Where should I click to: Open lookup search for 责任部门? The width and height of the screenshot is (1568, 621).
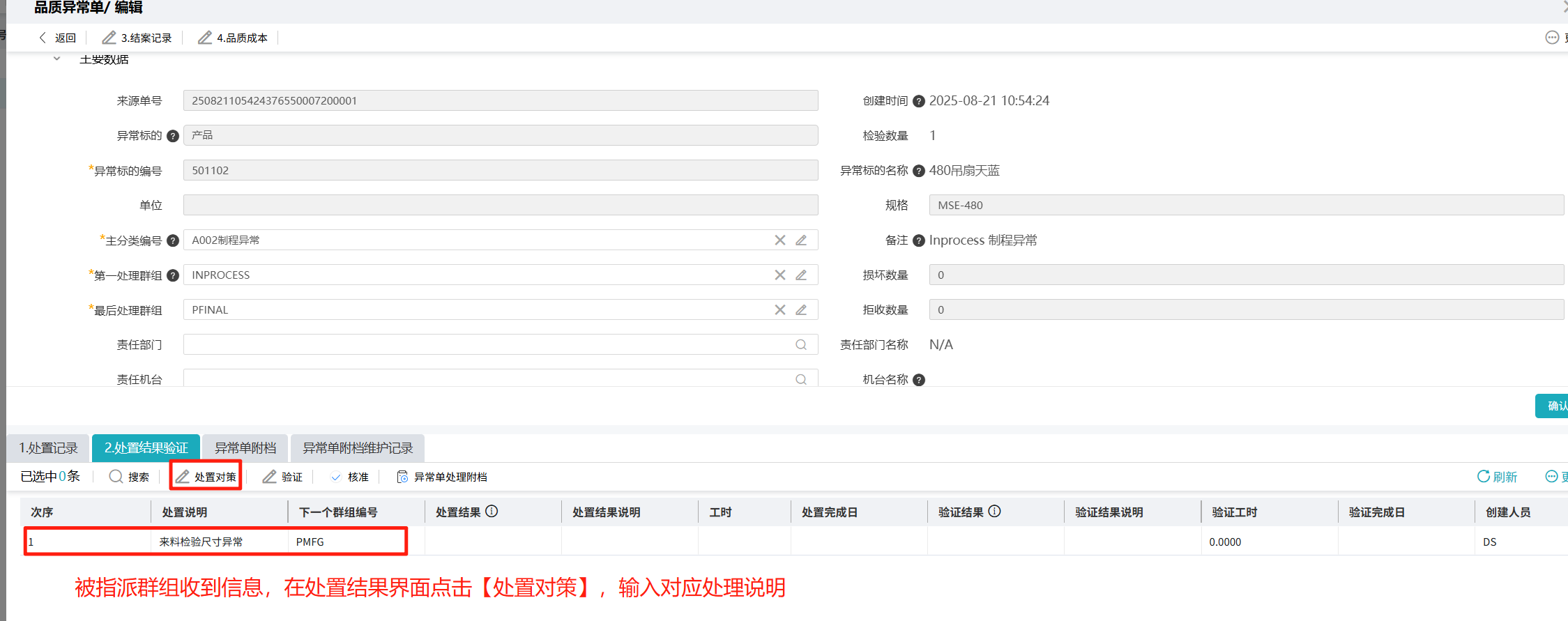(801, 344)
